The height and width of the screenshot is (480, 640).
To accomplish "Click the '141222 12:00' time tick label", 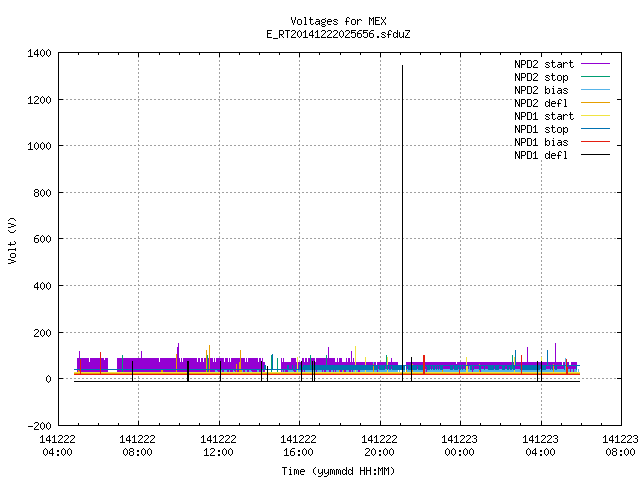I will [x=218, y=446].
